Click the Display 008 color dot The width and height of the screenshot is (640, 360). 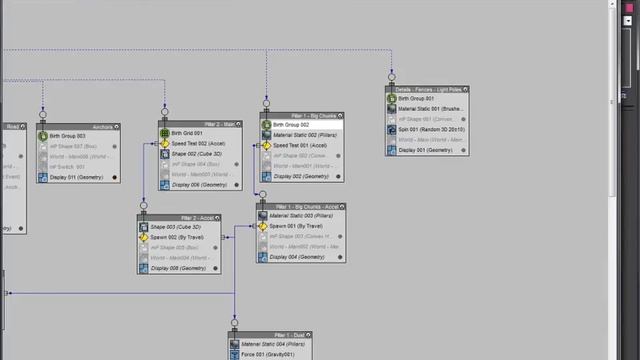tap(216, 269)
